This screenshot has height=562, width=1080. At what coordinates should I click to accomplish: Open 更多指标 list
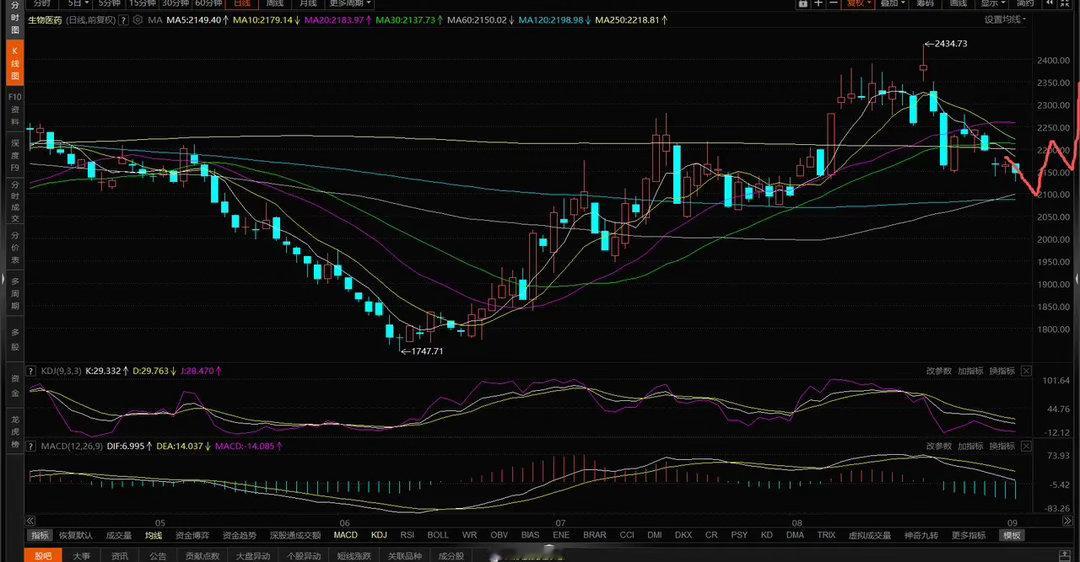pos(968,535)
